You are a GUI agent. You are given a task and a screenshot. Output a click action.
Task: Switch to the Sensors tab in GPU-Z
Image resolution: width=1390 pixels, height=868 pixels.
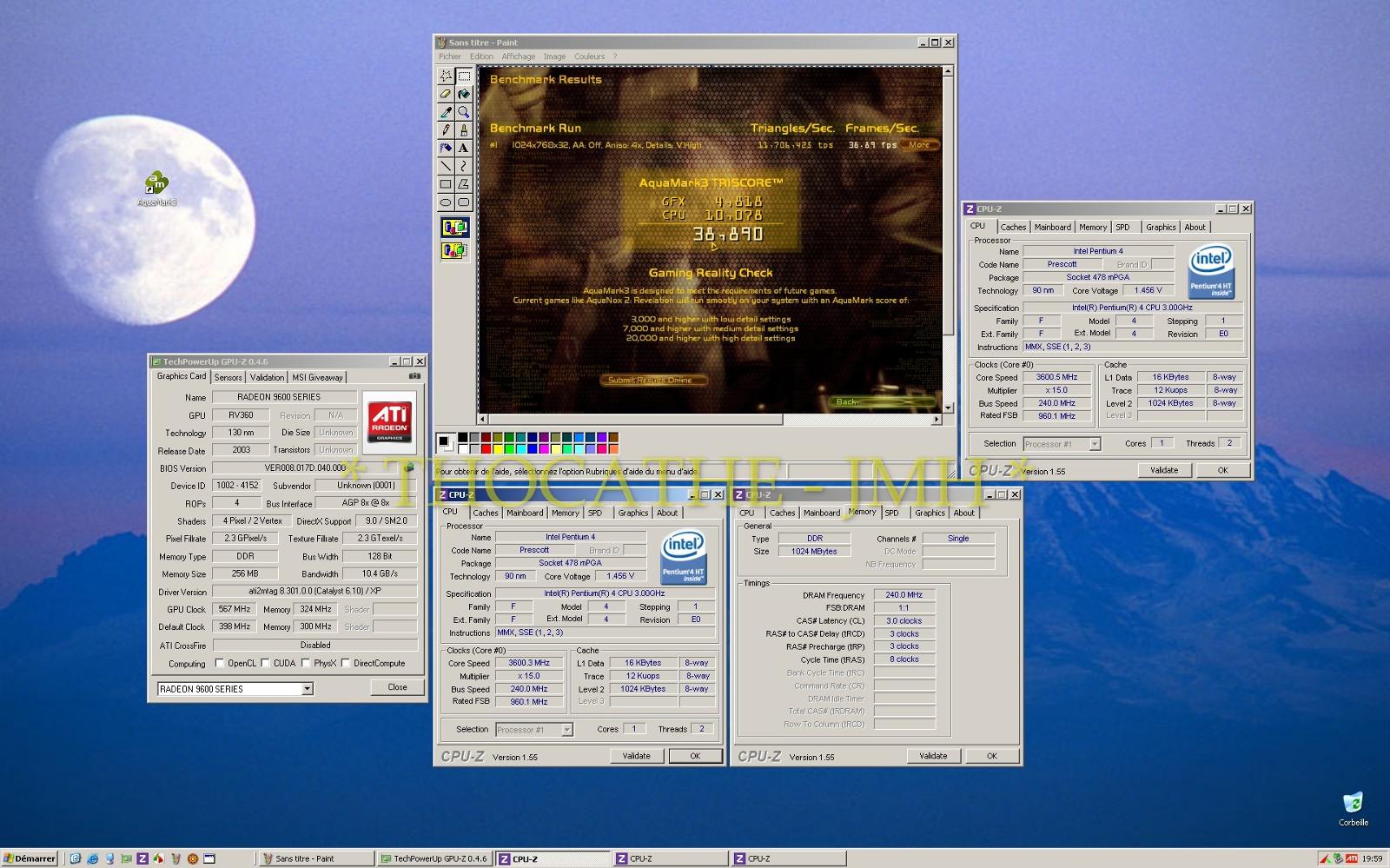click(x=228, y=377)
